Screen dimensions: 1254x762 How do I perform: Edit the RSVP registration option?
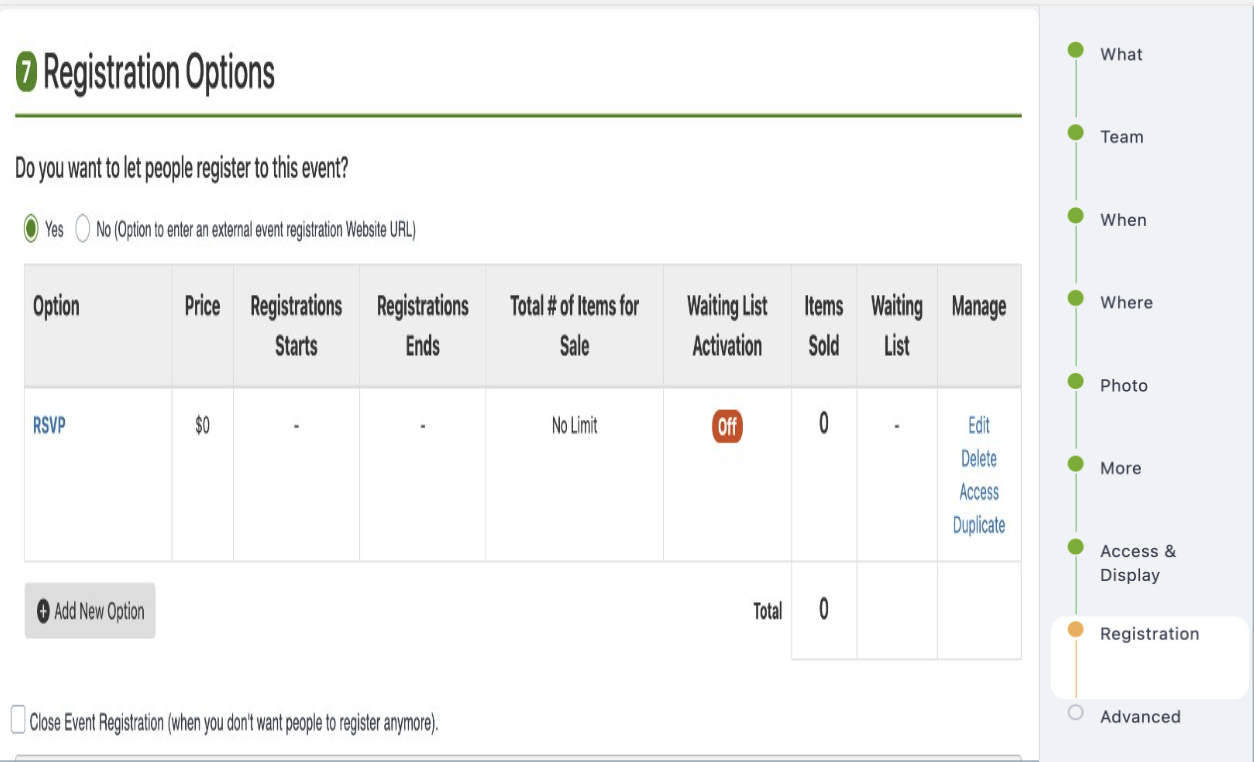pos(979,425)
